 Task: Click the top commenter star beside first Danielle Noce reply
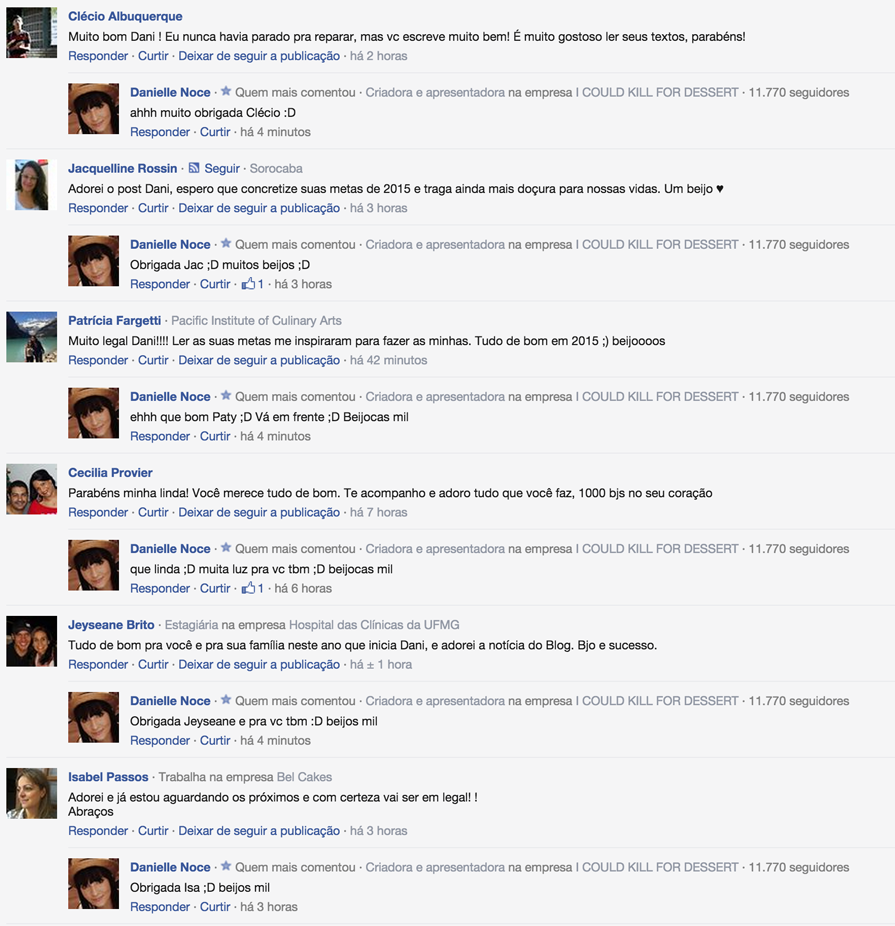[226, 92]
